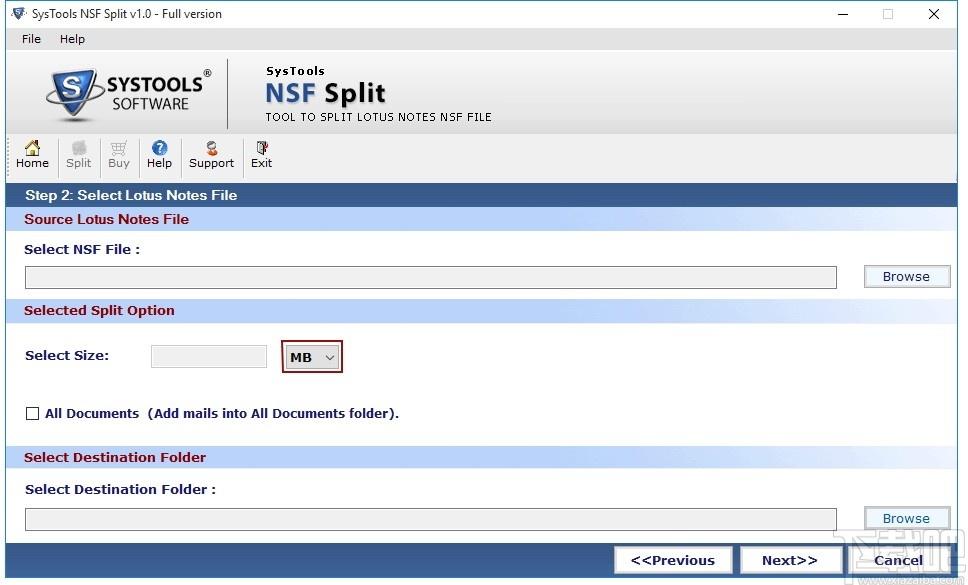Browse for the destination folder

coord(906,518)
